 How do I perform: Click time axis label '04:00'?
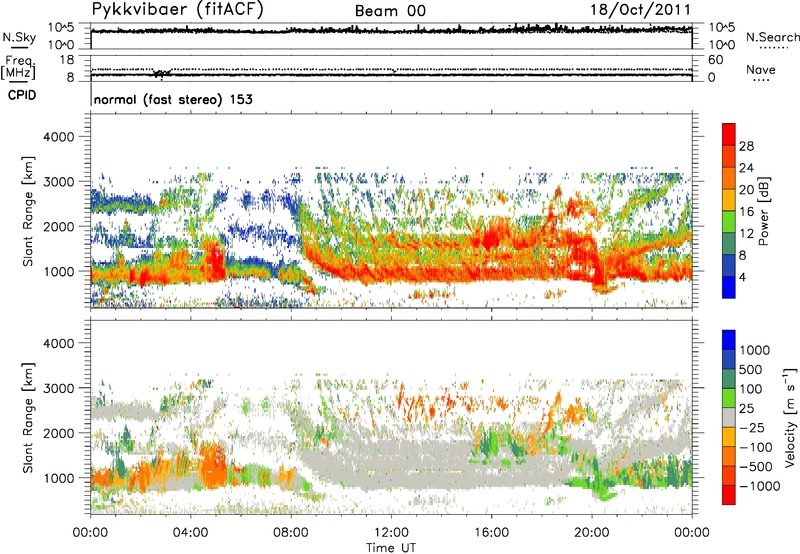pyautogui.click(x=191, y=533)
